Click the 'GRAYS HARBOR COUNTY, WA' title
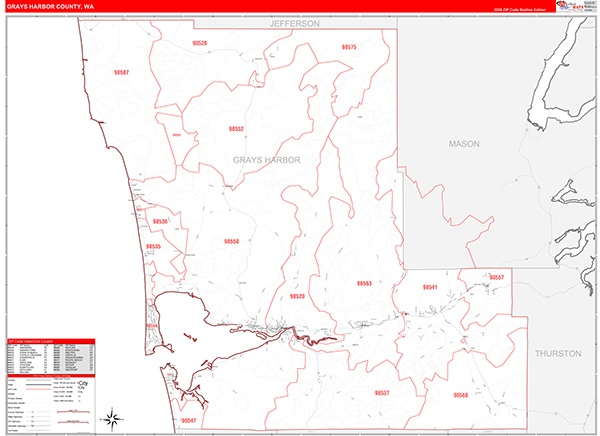Screen dimensions: 600x436 tap(50, 7)
